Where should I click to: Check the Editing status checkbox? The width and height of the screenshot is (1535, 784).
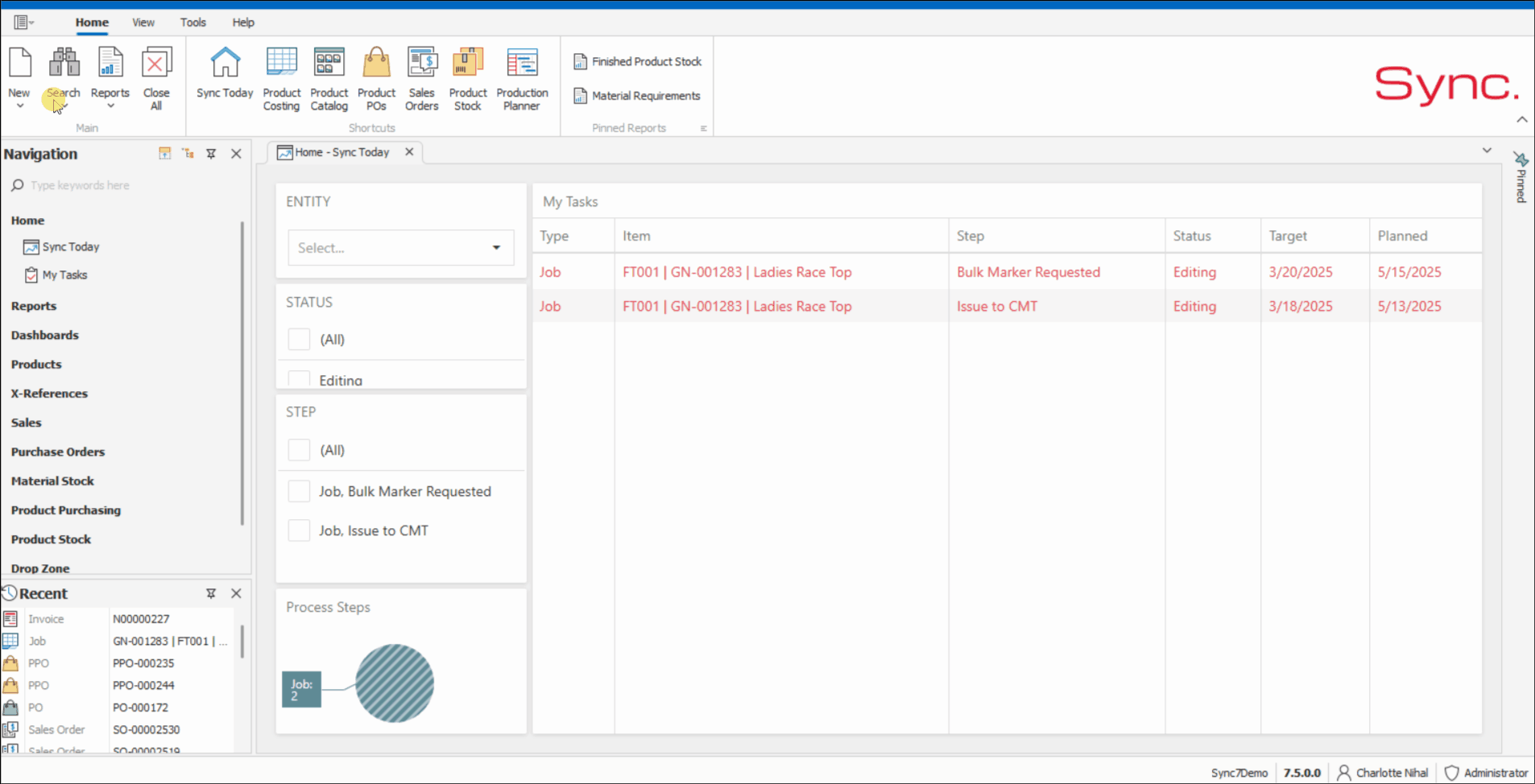pyautogui.click(x=299, y=380)
